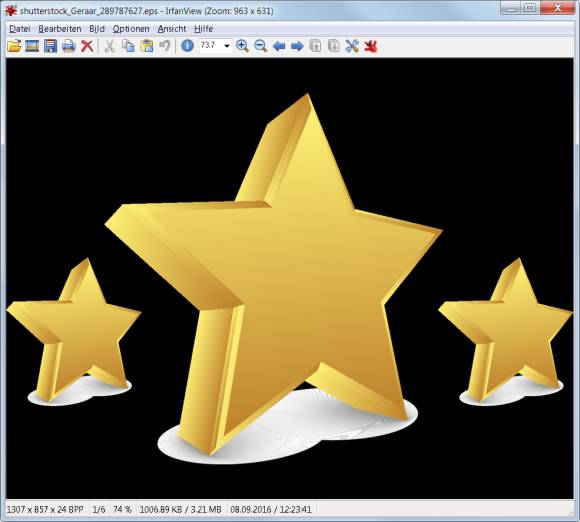Open the Bearbeiten menu
Viewport: 580px width, 522px height.
click(x=60, y=29)
